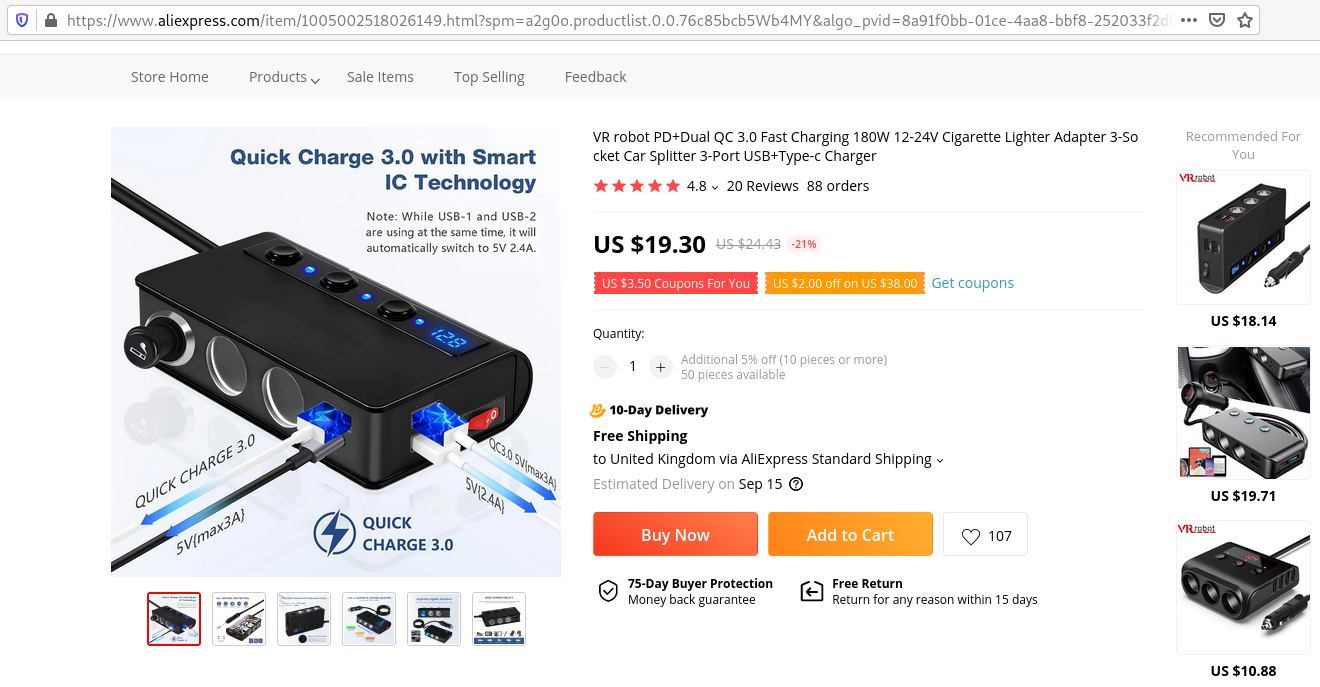
Task: Select the second product thumbnail image
Action: [239, 619]
